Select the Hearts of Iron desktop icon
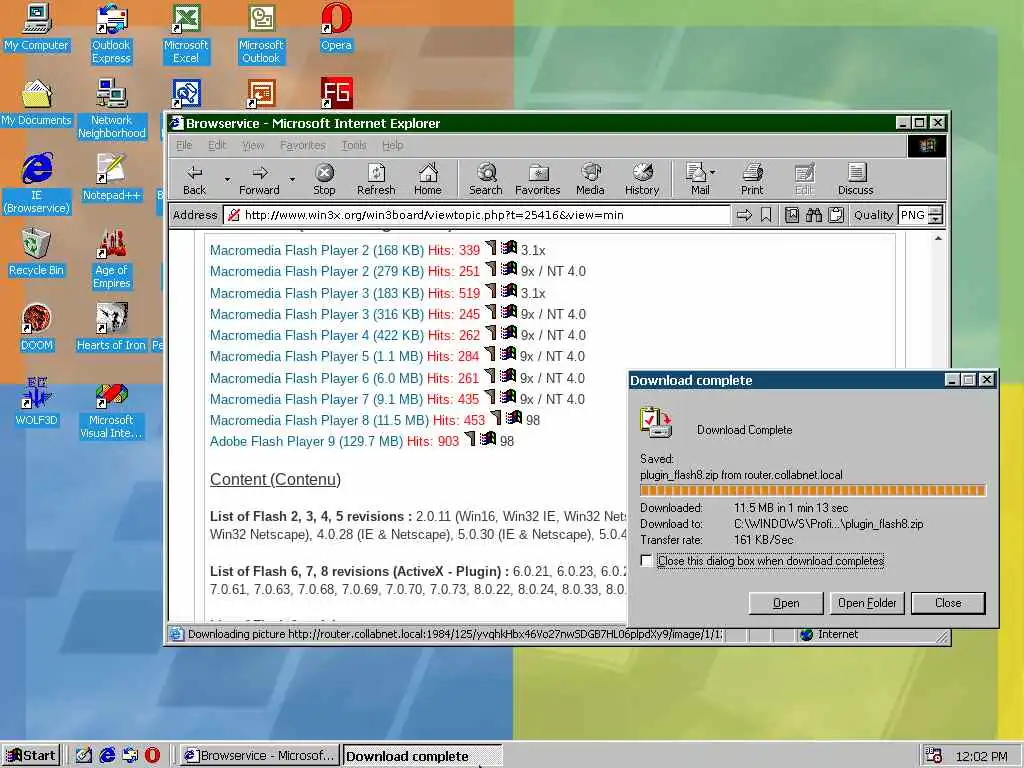Viewport: 1024px width, 768px height. [111, 327]
